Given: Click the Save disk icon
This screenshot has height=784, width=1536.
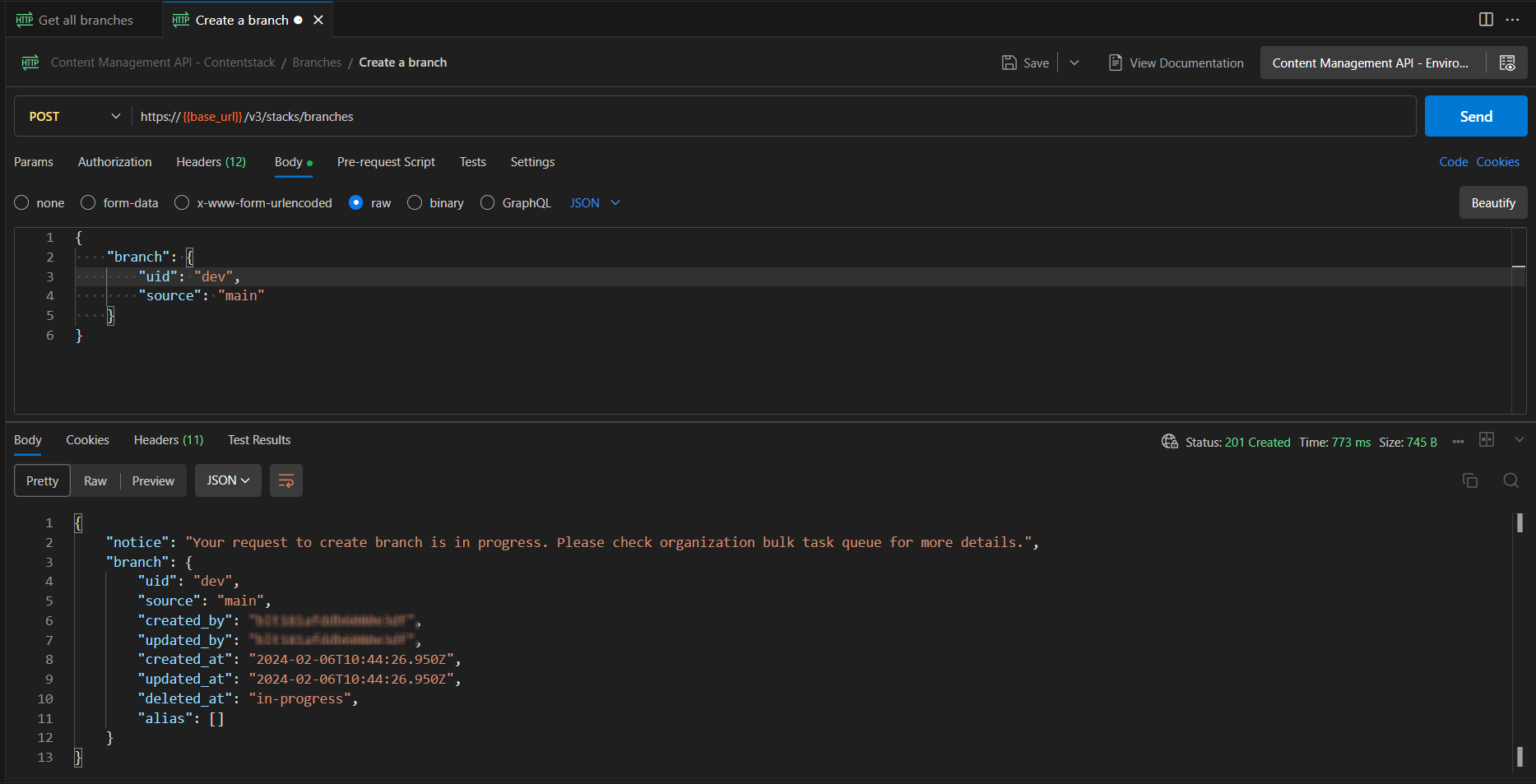Looking at the screenshot, I should click(x=1009, y=63).
